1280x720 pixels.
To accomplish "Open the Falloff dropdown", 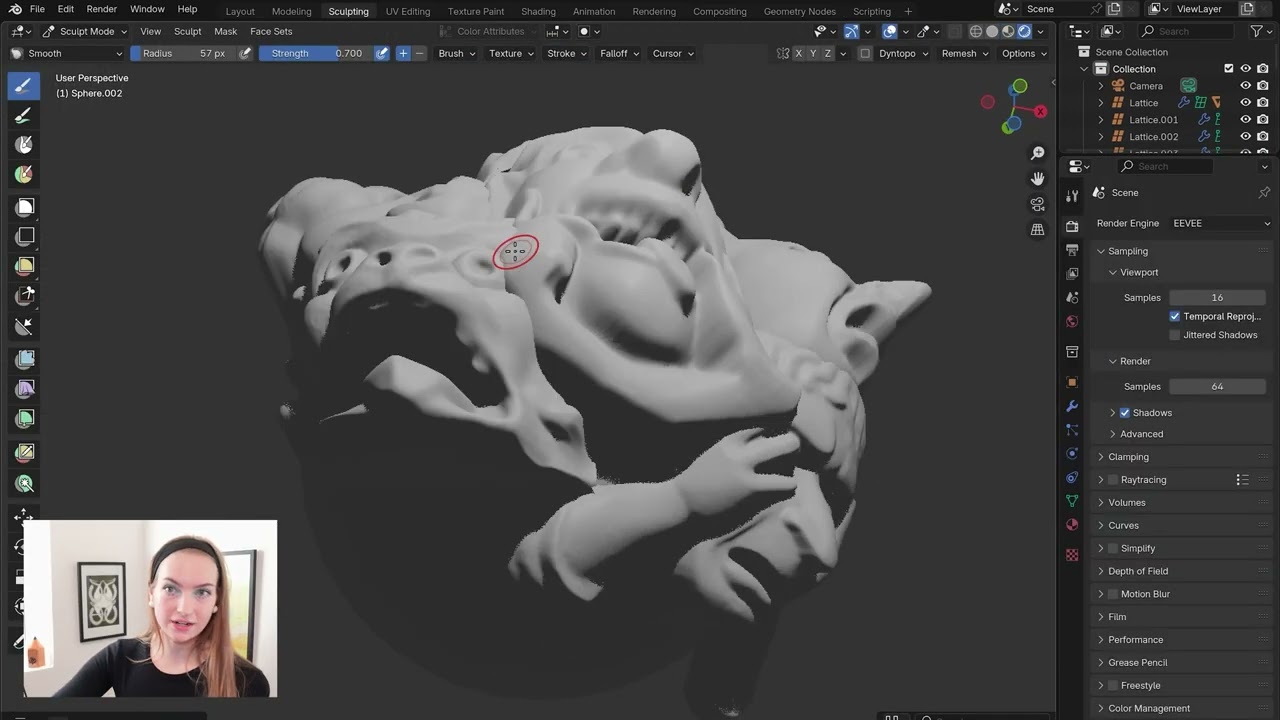I will pos(619,53).
